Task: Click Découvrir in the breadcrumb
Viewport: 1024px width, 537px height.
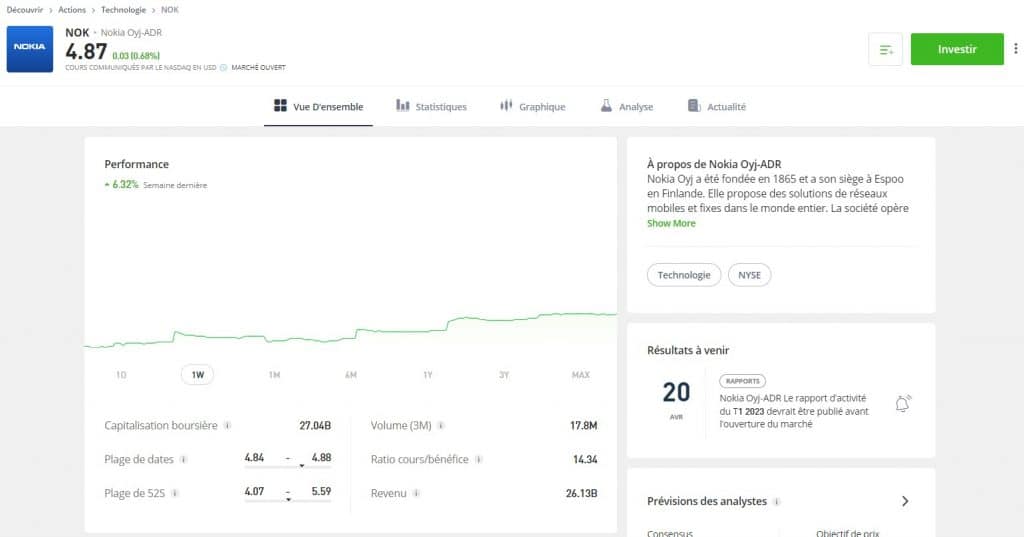Action: click(x=25, y=10)
